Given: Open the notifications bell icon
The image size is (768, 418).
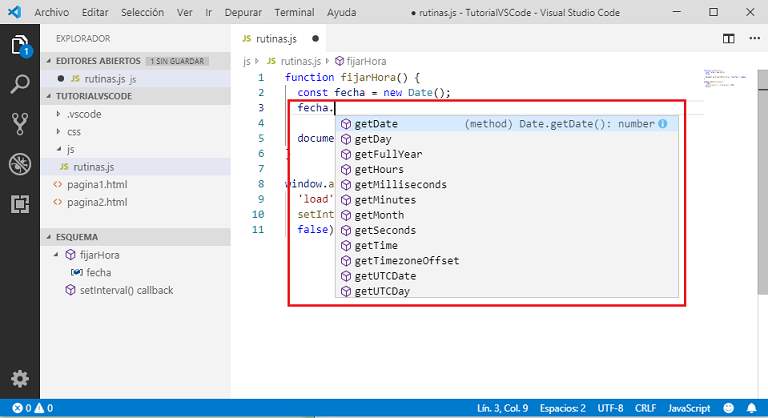Looking at the screenshot, I should click(x=751, y=408).
